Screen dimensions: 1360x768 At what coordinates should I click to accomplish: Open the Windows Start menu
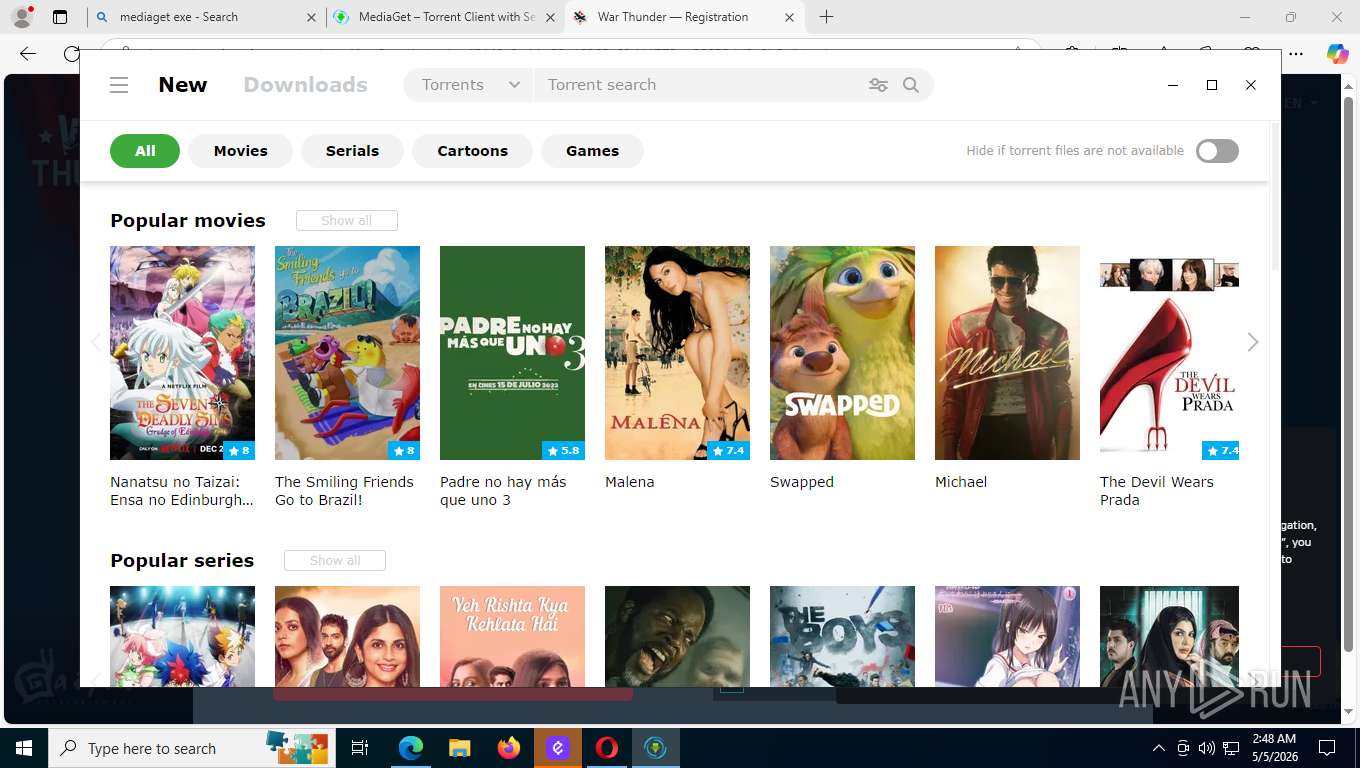(24, 748)
